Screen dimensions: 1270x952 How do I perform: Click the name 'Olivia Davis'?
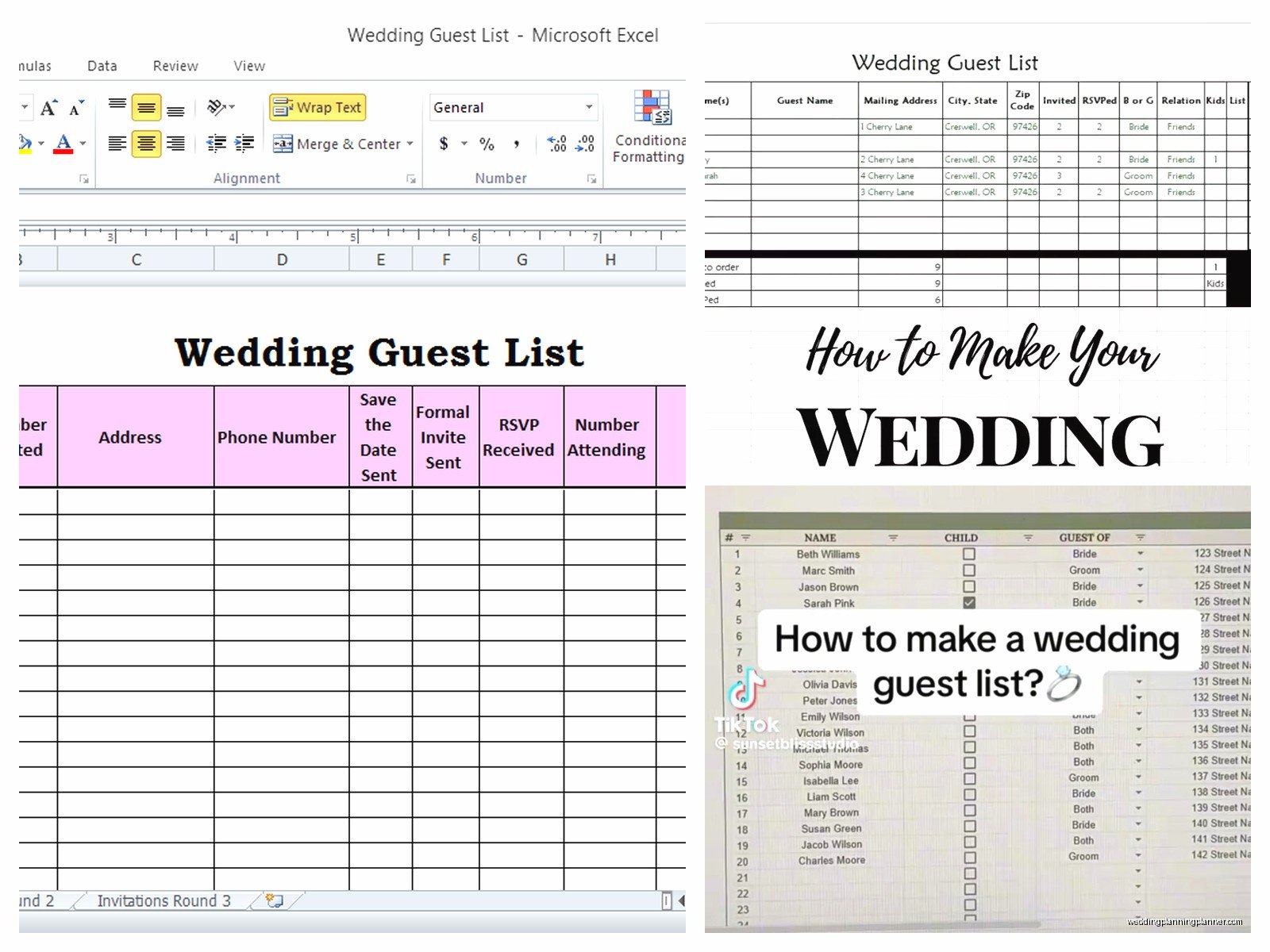coord(829,685)
